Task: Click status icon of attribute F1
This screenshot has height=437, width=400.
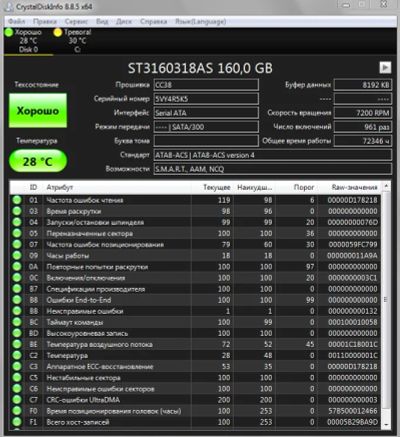Action: click(17, 422)
